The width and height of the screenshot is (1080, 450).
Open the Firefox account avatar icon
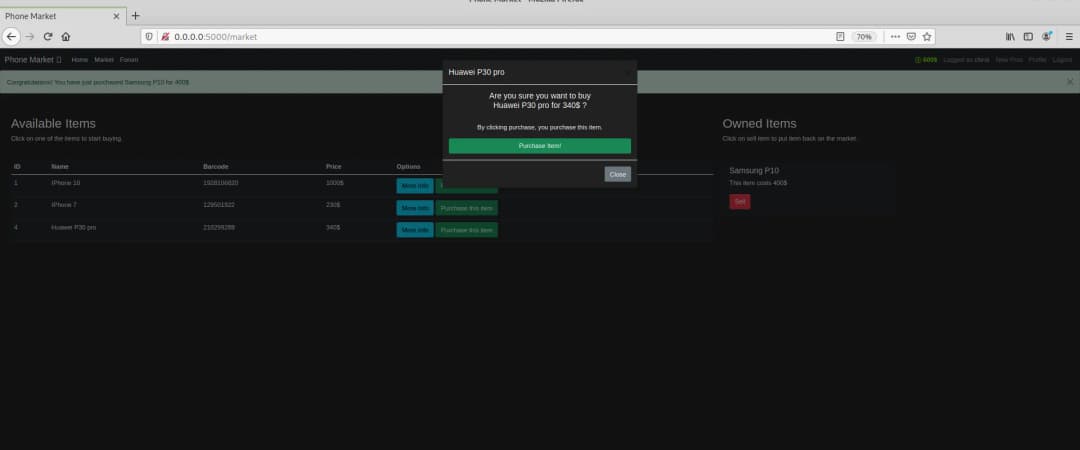coord(1047,37)
